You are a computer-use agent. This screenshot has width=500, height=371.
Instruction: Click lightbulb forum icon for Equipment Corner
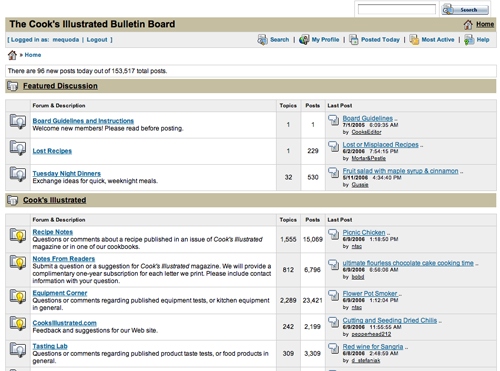(x=18, y=296)
